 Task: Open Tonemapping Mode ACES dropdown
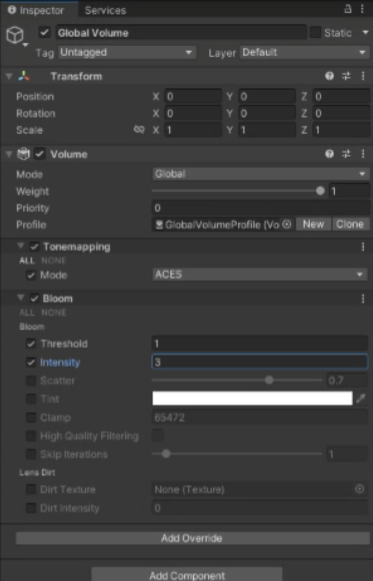260,275
